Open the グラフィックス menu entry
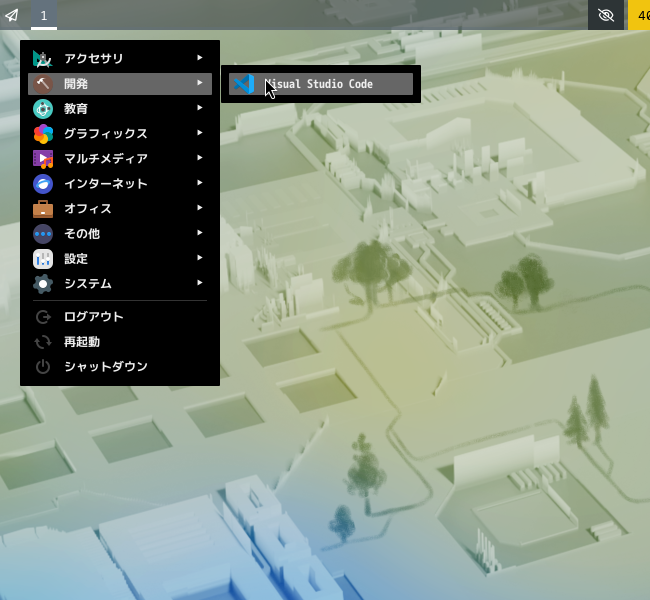 click(x=120, y=134)
